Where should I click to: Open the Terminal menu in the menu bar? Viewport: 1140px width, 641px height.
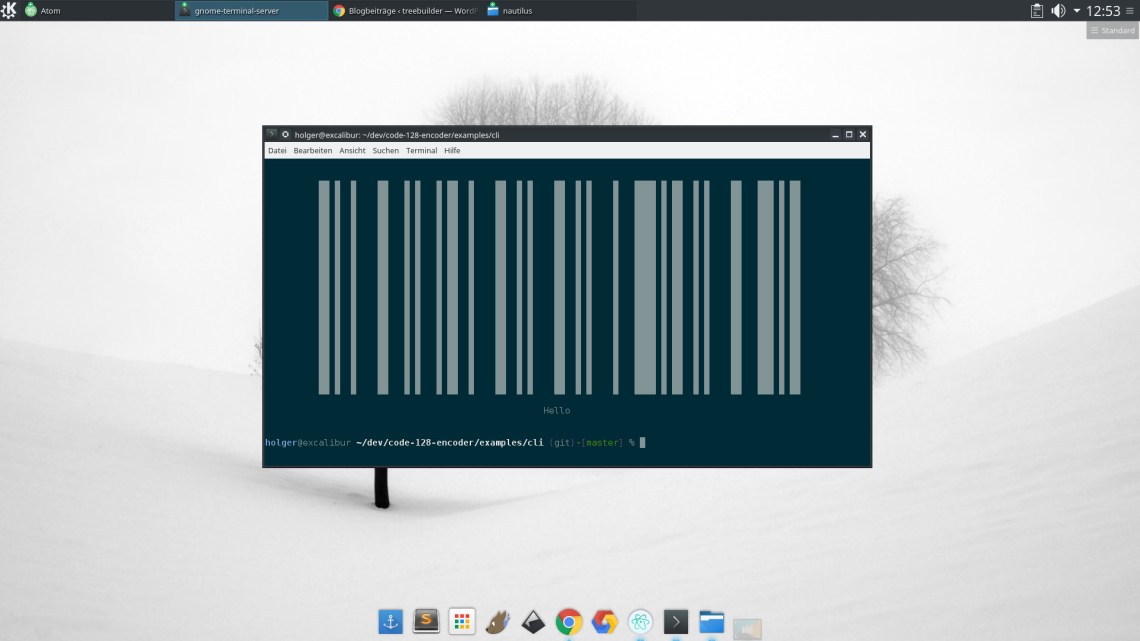[x=421, y=150]
